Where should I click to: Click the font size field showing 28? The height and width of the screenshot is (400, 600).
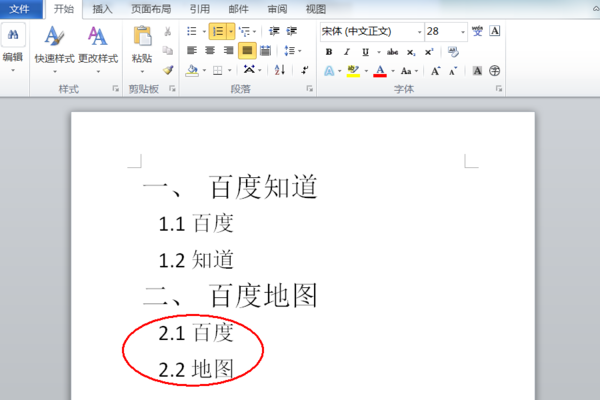(442, 31)
